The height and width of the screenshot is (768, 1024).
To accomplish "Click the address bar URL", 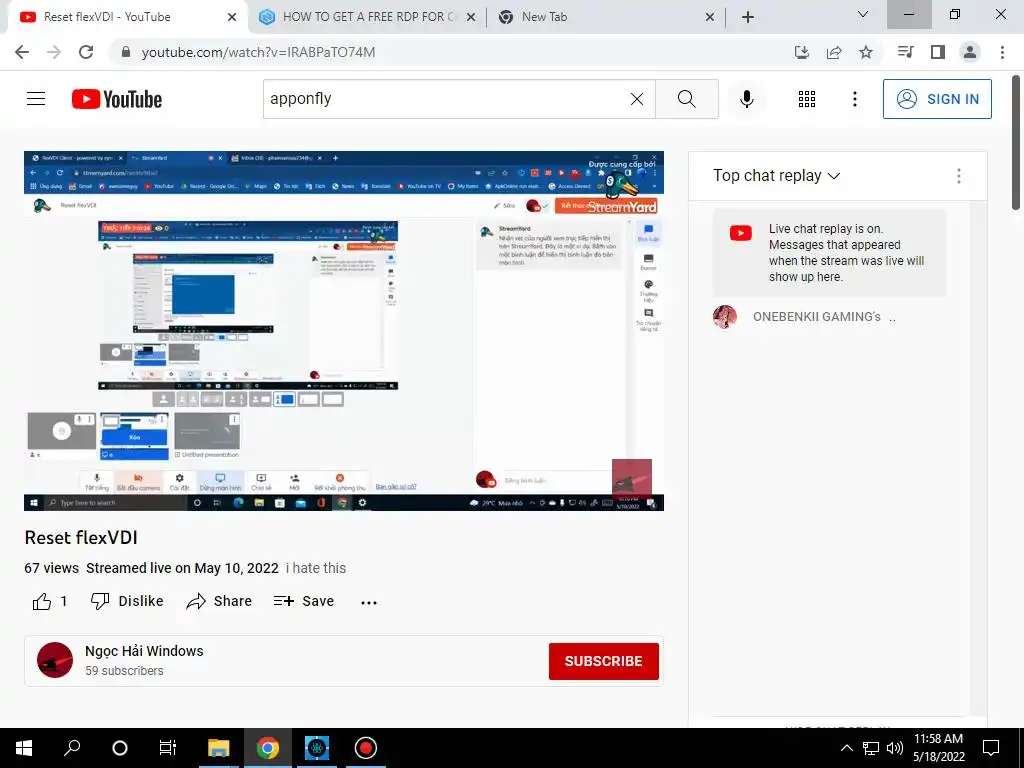I will pyautogui.click(x=258, y=52).
